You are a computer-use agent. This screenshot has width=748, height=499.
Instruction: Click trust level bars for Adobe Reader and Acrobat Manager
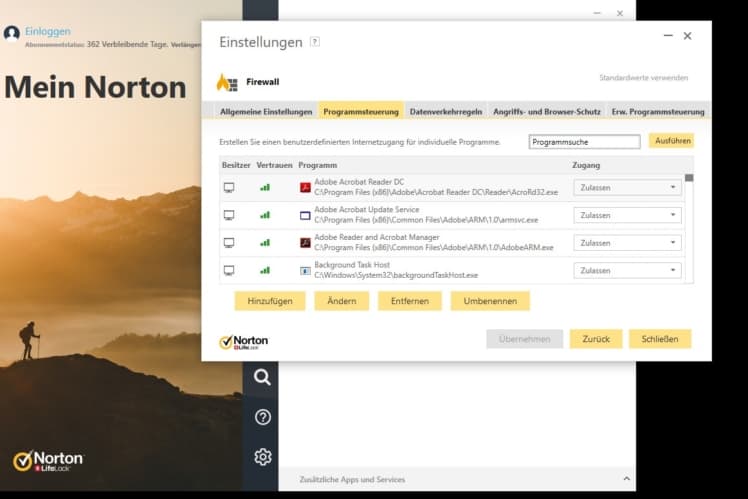(x=265, y=243)
